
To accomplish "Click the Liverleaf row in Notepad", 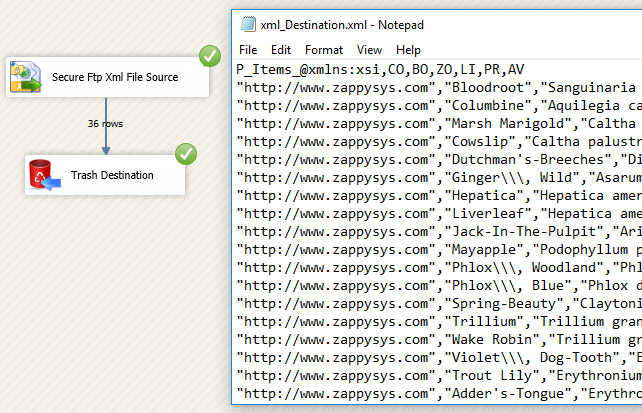I will [x=439, y=214].
